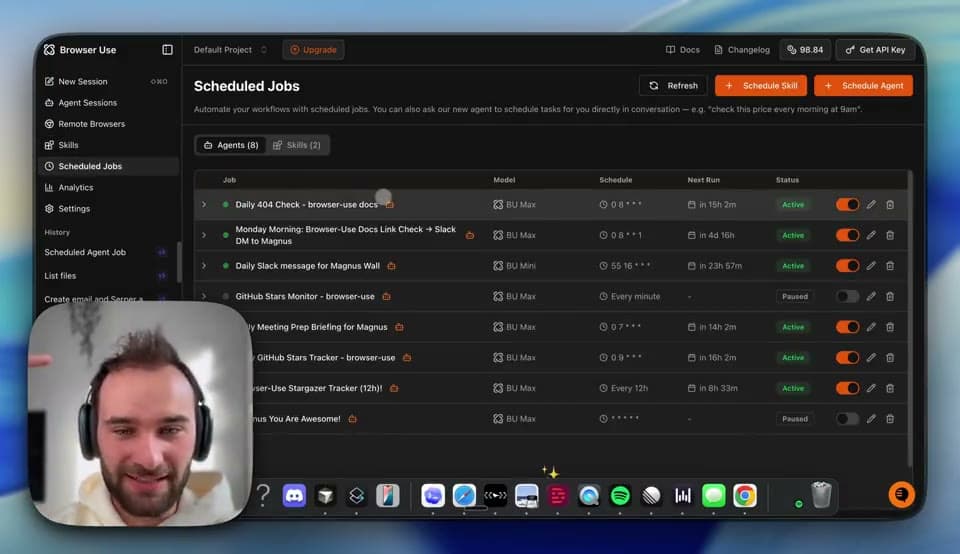Image resolution: width=960 pixels, height=554 pixels.
Task: Edit the Daily Slack message job
Action: 871,266
